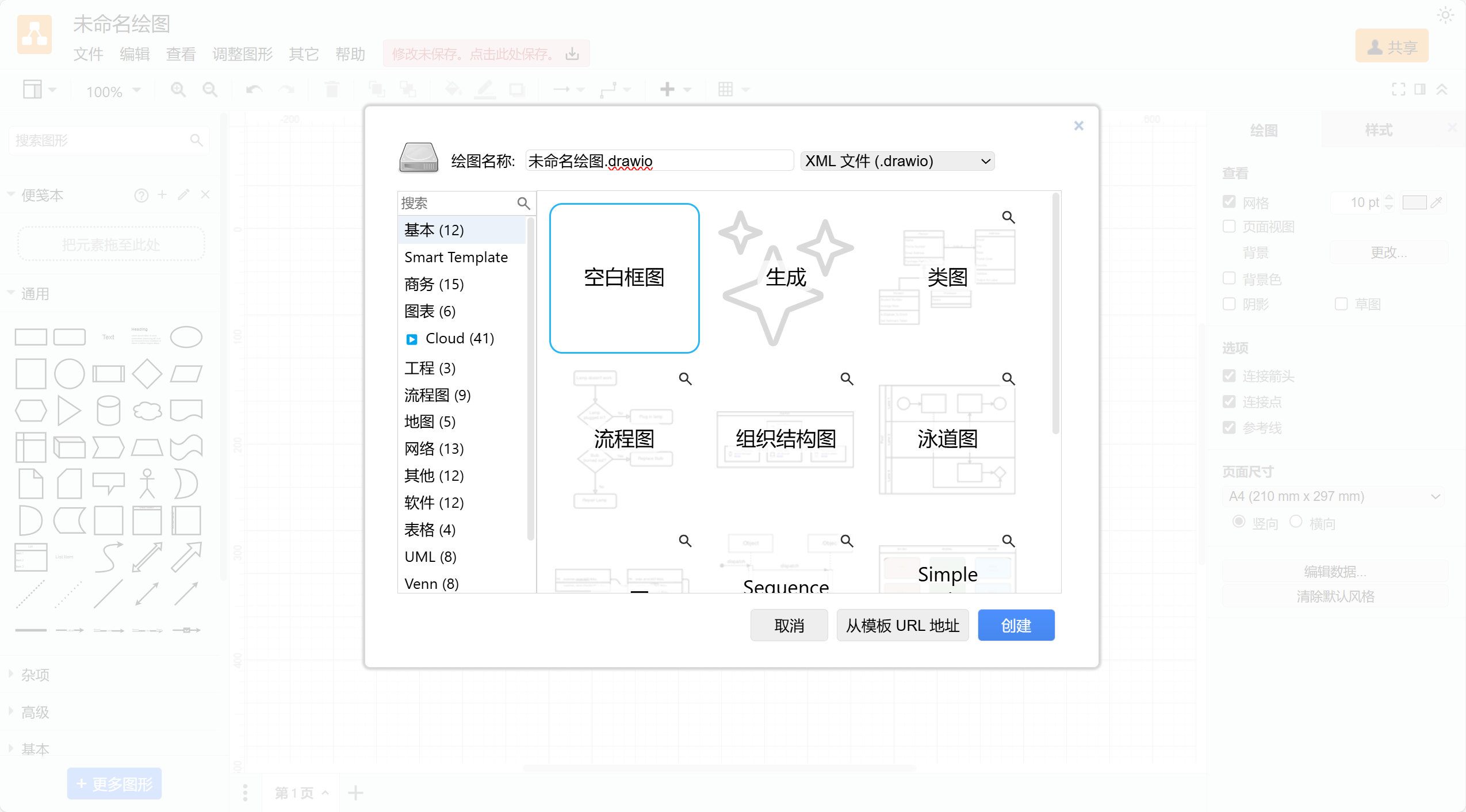Toggle the 网格 grid checkbox
1466x812 pixels.
(x=1229, y=202)
